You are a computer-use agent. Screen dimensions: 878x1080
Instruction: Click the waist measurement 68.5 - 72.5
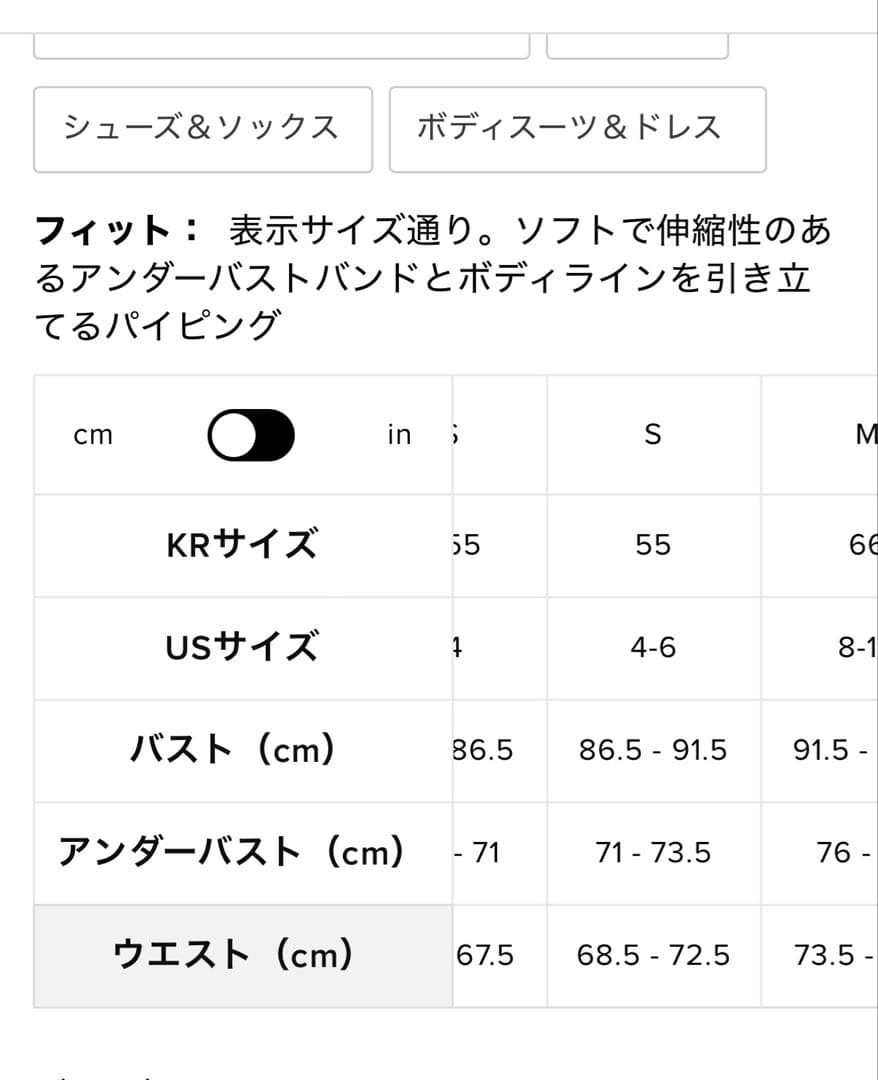tap(652, 956)
